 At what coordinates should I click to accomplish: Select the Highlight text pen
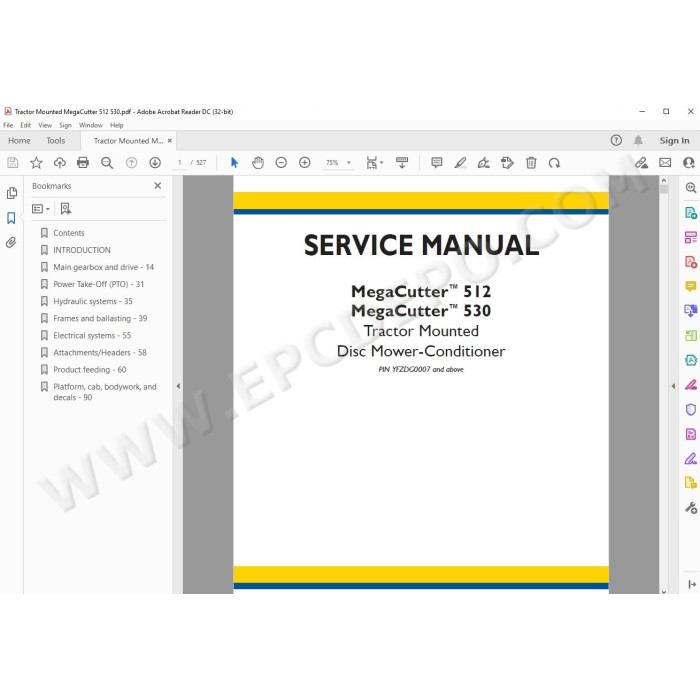point(460,163)
